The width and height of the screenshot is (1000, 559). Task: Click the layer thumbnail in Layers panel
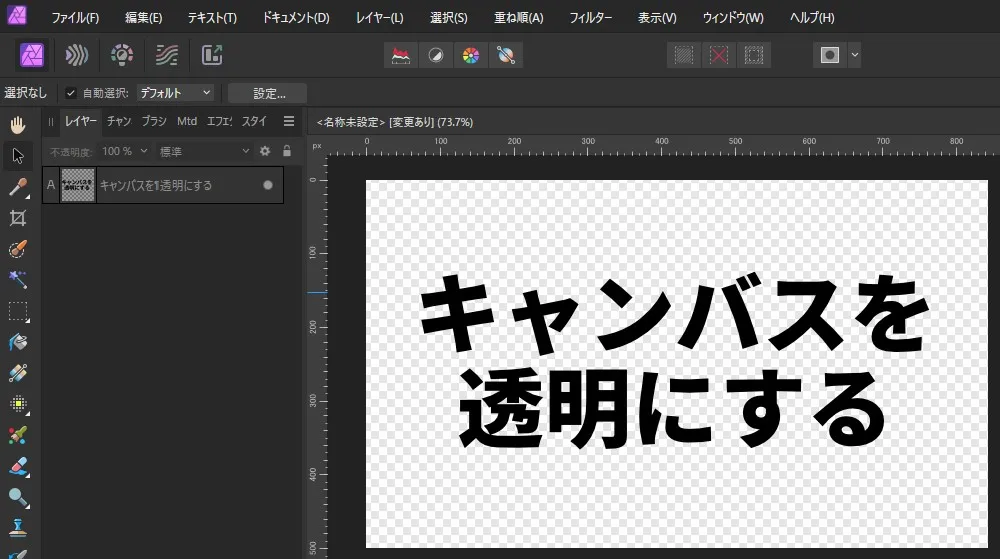point(78,185)
